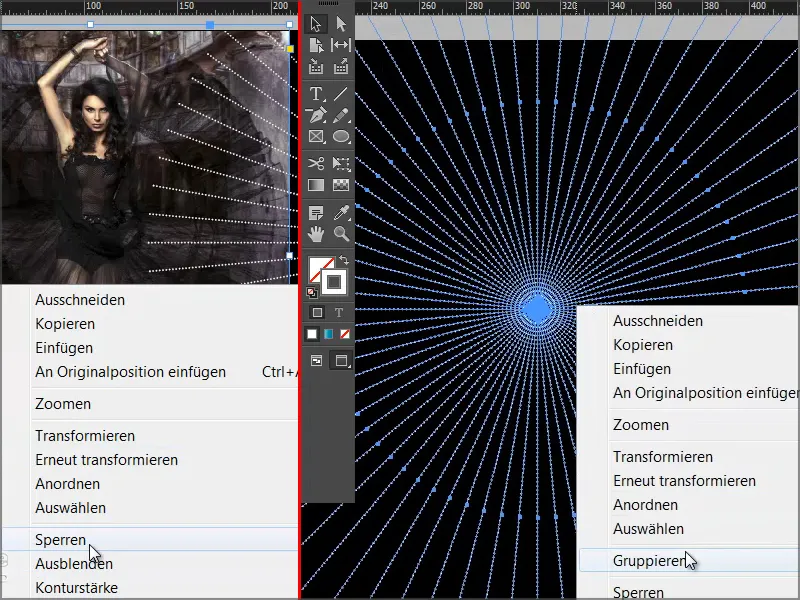The height and width of the screenshot is (600, 800).
Task: Open Zoomen in the starburst context menu
Action: pos(641,425)
